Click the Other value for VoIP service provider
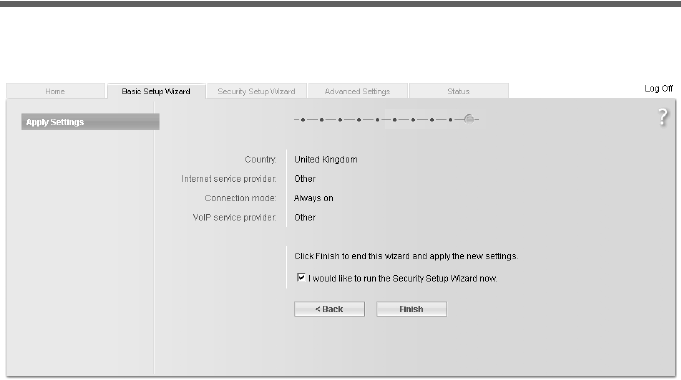Image resolution: width=681 pixels, height=380 pixels. [x=305, y=218]
